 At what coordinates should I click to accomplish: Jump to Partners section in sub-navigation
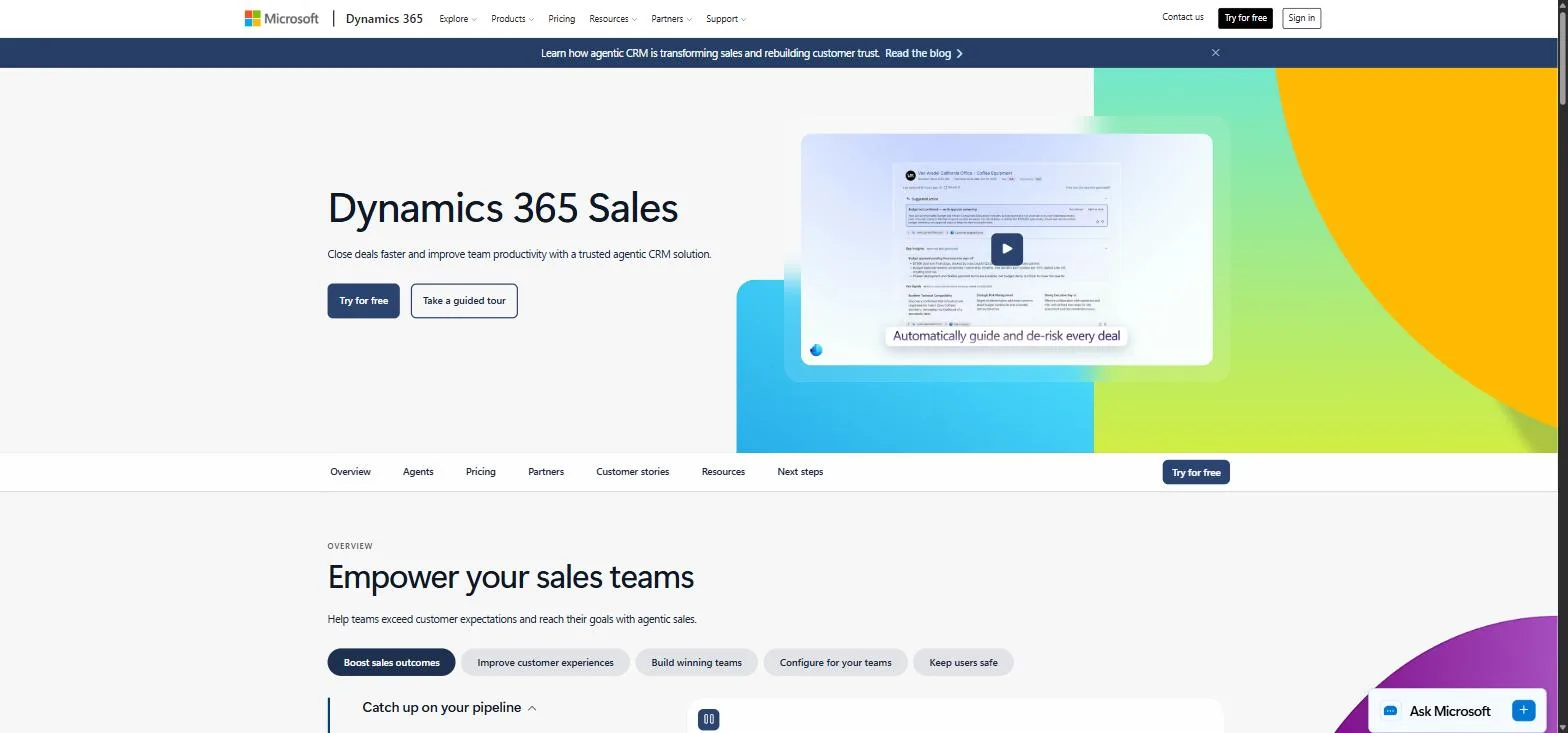coord(546,472)
